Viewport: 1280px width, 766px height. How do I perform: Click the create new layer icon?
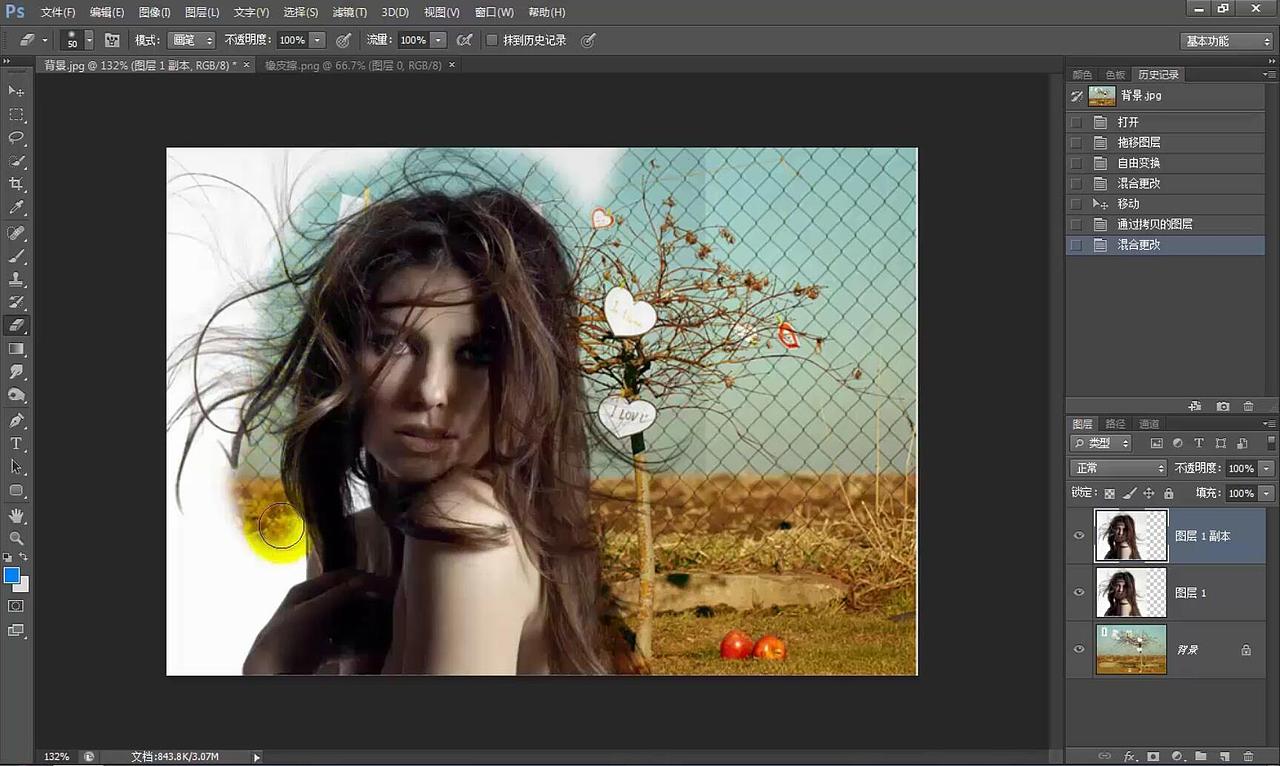tap(1224, 756)
